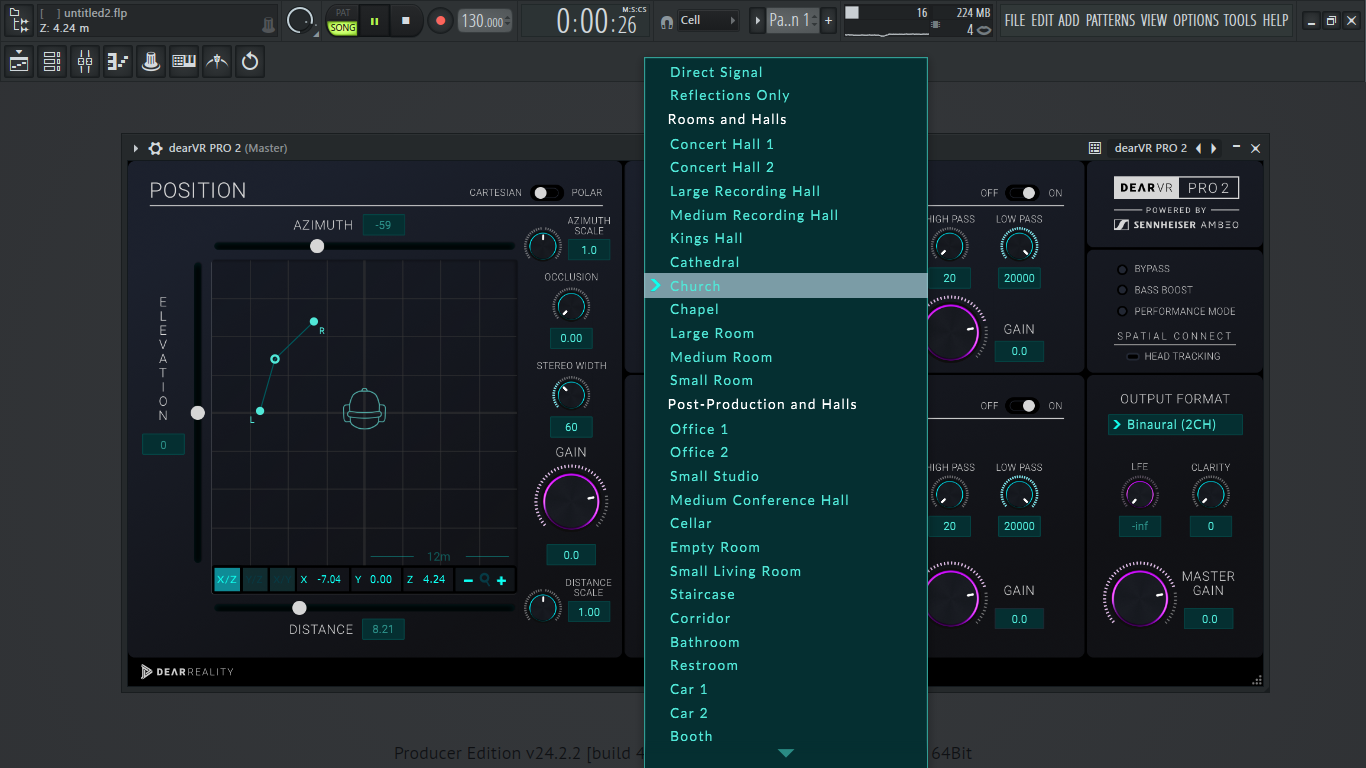Open the Output Format Binaural (2CH) dropdown

pos(1175,425)
